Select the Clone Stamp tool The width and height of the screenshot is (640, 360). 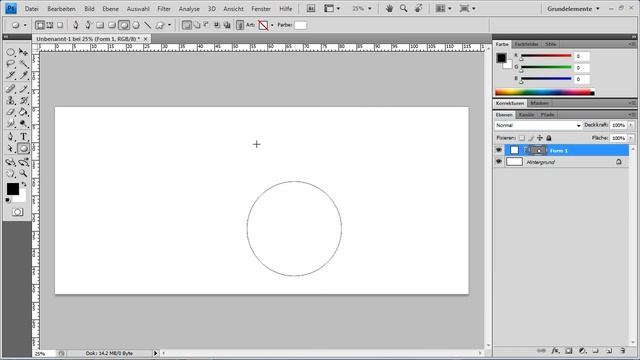[11, 100]
